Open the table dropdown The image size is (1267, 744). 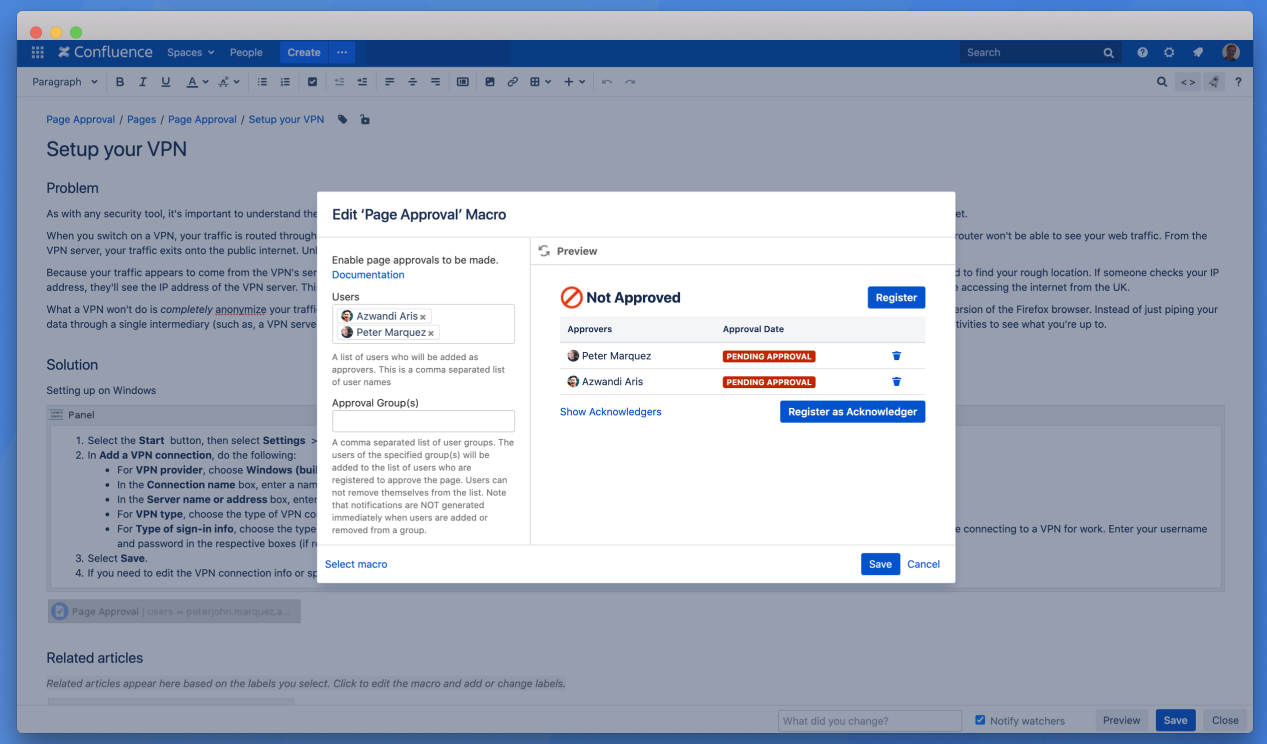pos(540,82)
